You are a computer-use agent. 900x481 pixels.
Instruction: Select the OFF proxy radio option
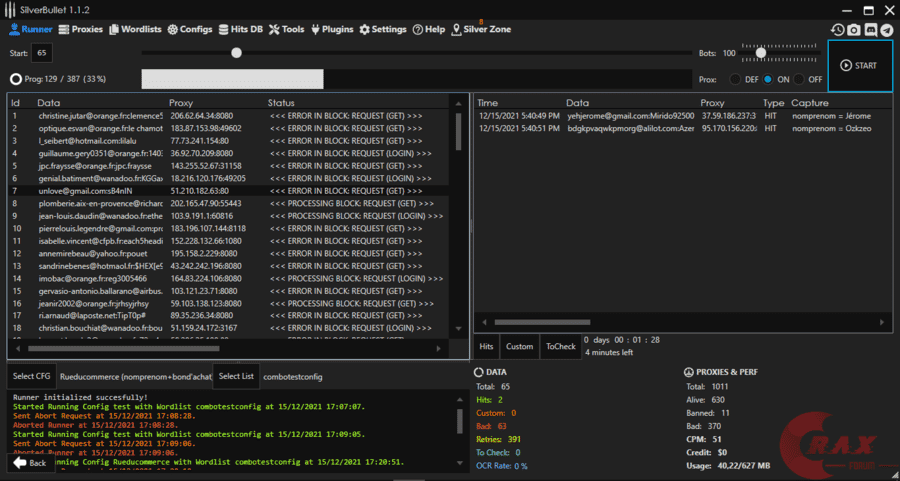coord(800,79)
